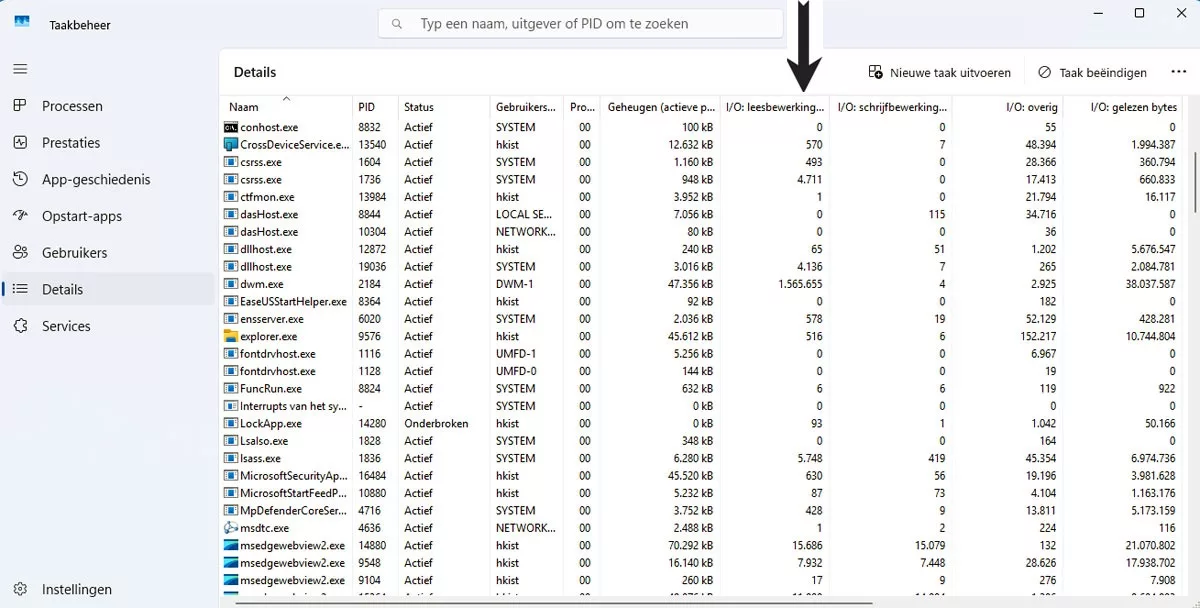Click the Taakbeheer app icon in title bar
This screenshot has height=608, width=1200.
point(22,24)
